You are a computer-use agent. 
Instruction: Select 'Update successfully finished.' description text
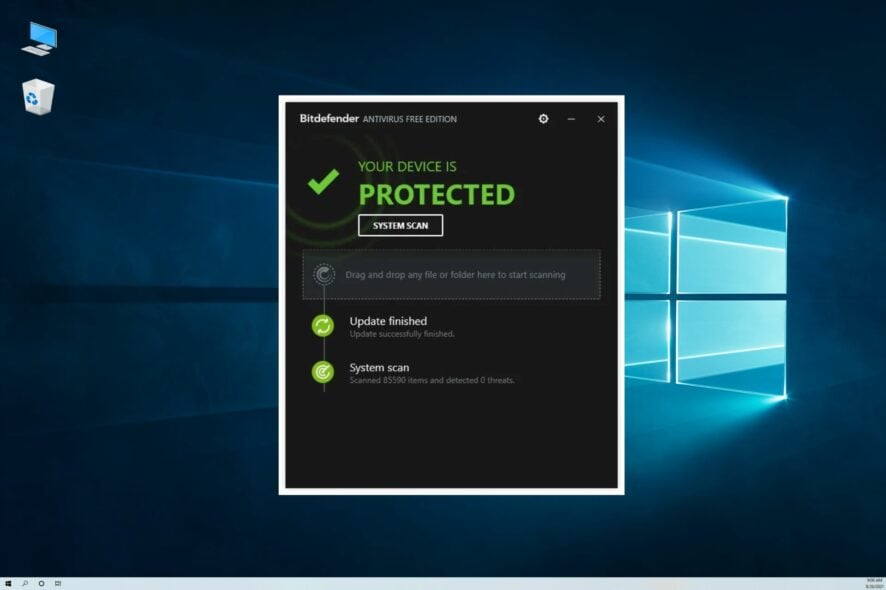[x=402, y=334]
